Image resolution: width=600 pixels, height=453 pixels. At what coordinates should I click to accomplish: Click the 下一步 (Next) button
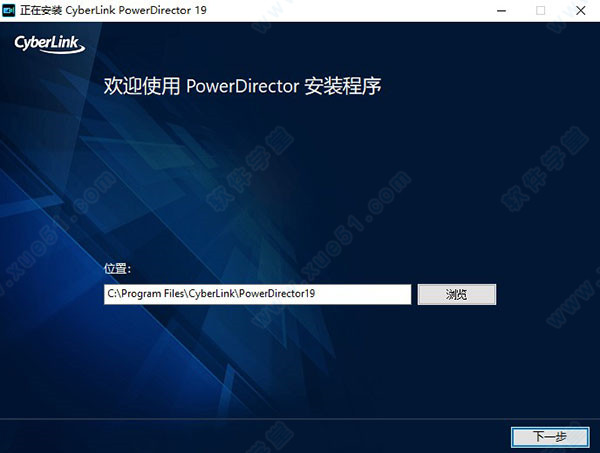(550, 437)
